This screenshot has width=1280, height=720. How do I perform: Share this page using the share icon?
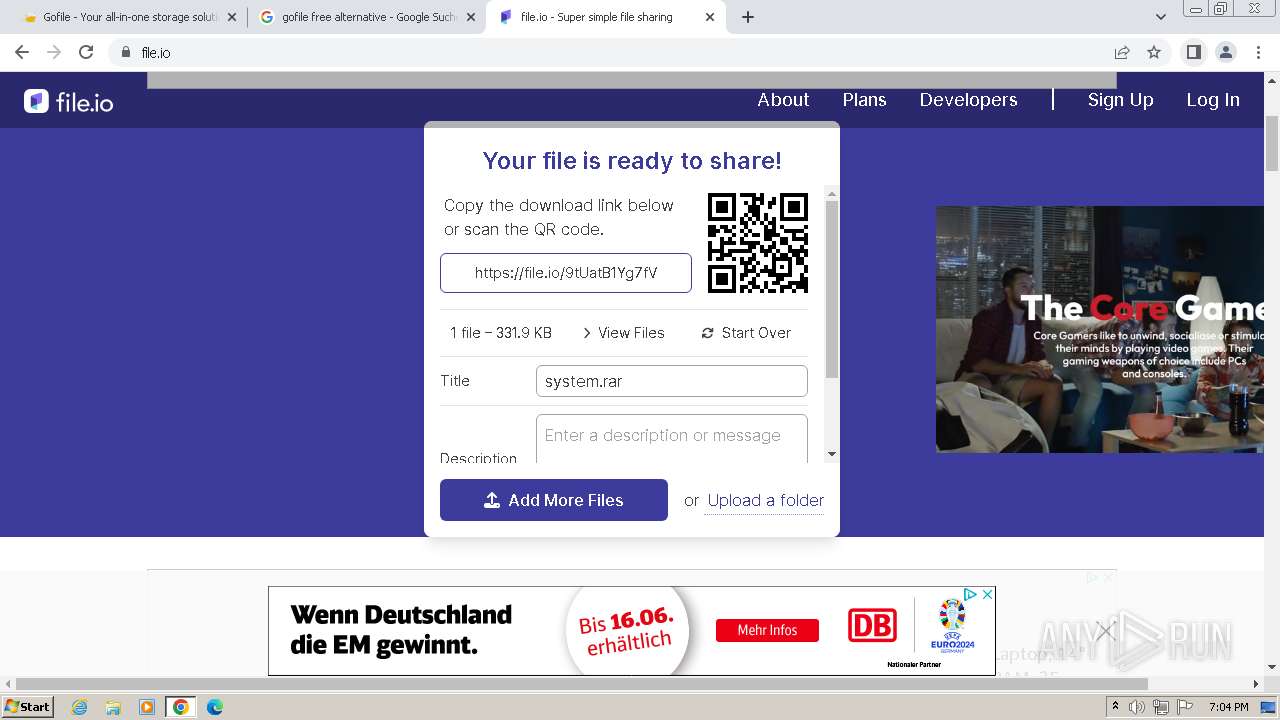pos(1122,52)
